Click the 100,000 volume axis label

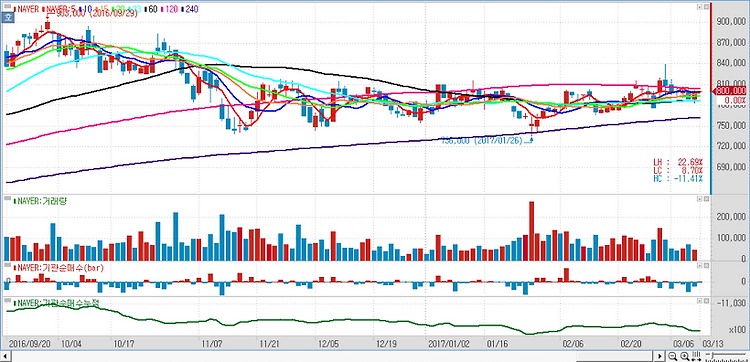point(730,238)
